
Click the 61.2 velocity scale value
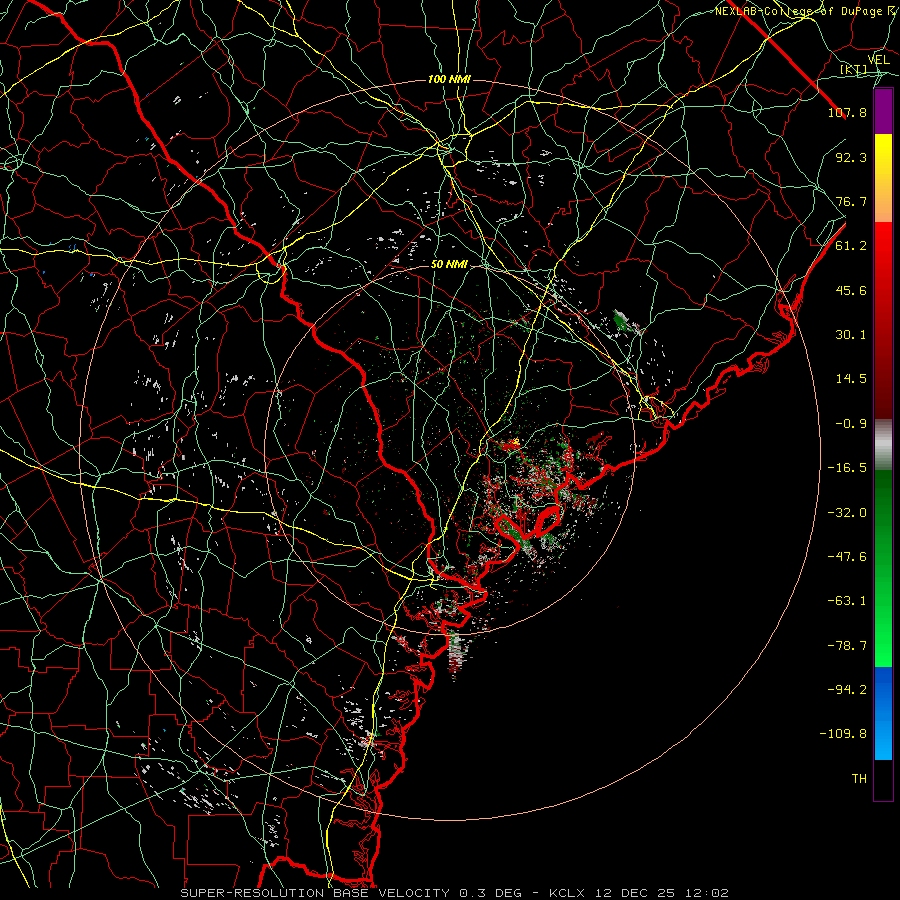click(851, 246)
